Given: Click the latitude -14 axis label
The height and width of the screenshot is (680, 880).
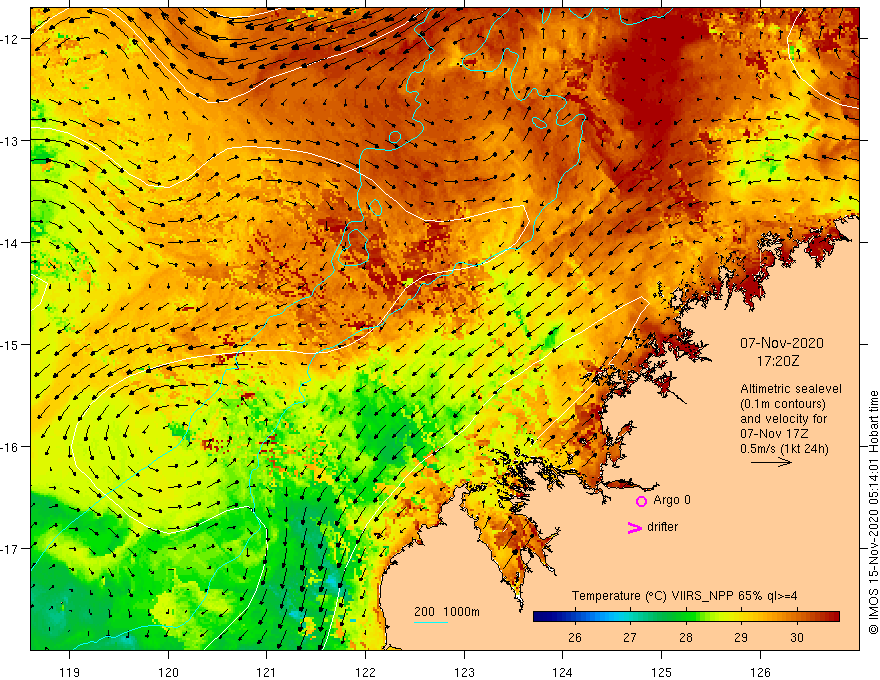Looking at the screenshot, I should (10, 242).
